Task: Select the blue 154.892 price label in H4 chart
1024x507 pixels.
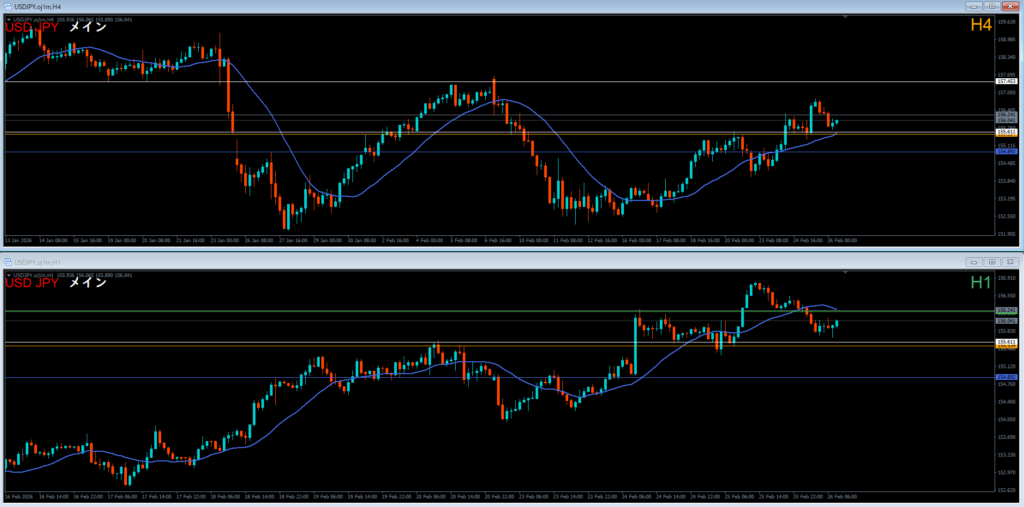Action: pyautogui.click(x=1006, y=152)
